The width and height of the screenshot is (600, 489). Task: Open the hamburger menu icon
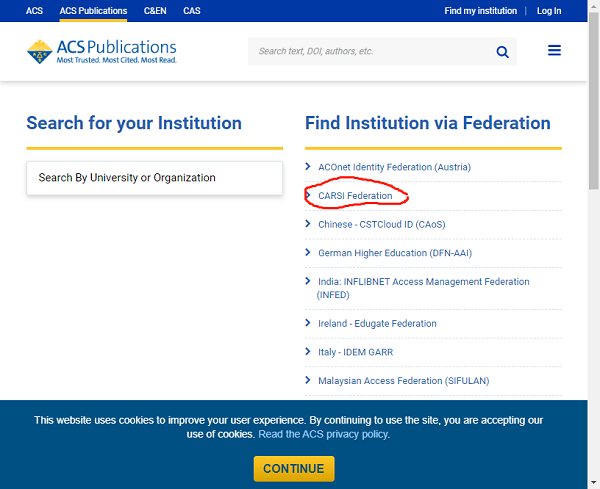[554, 51]
